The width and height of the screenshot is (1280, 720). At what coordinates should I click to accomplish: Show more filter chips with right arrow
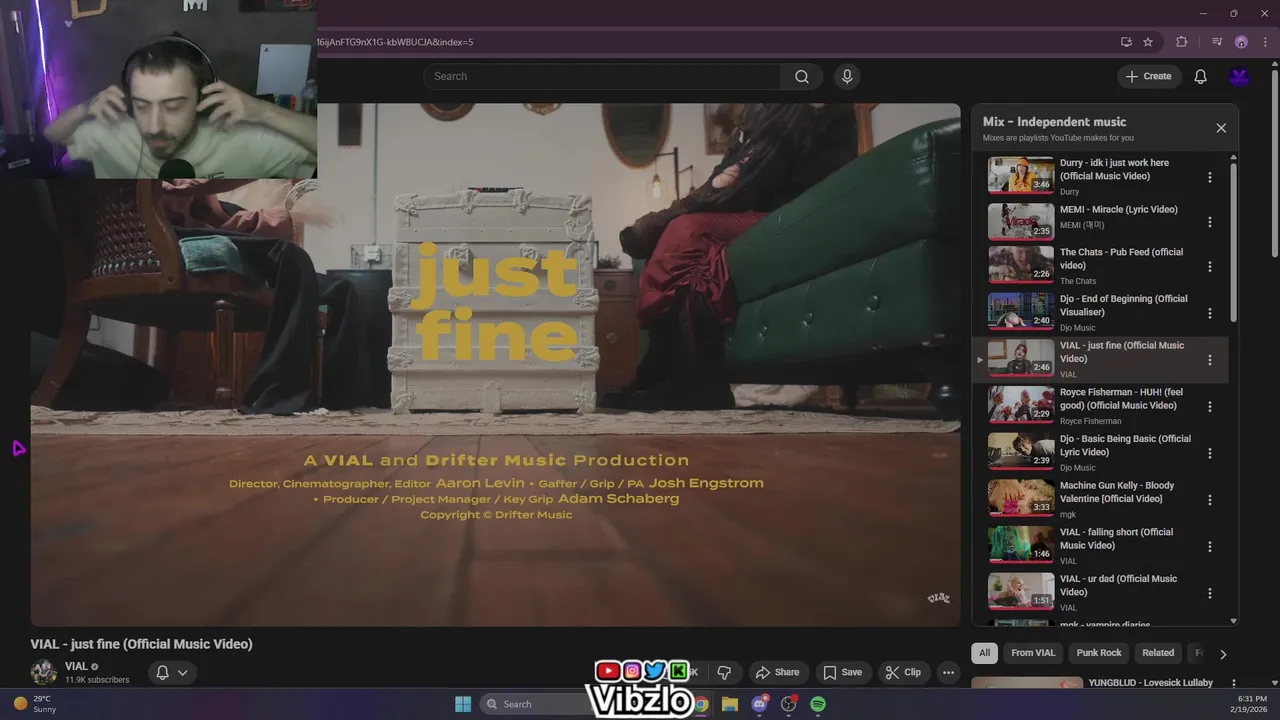click(1222, 654)
